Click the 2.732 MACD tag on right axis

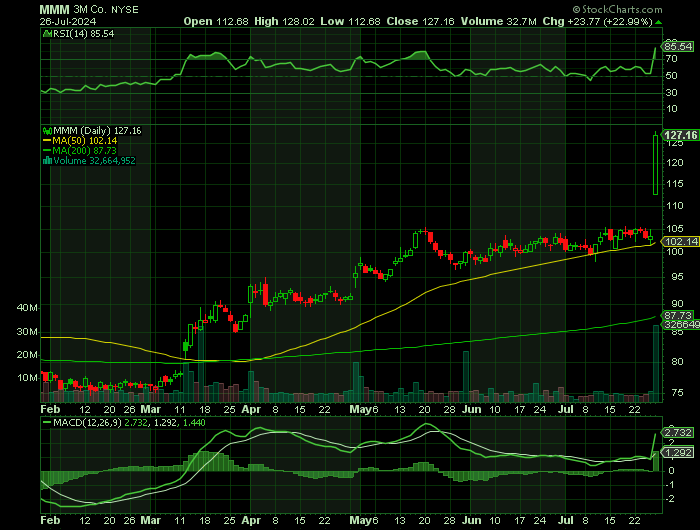[x=678, y=433]
